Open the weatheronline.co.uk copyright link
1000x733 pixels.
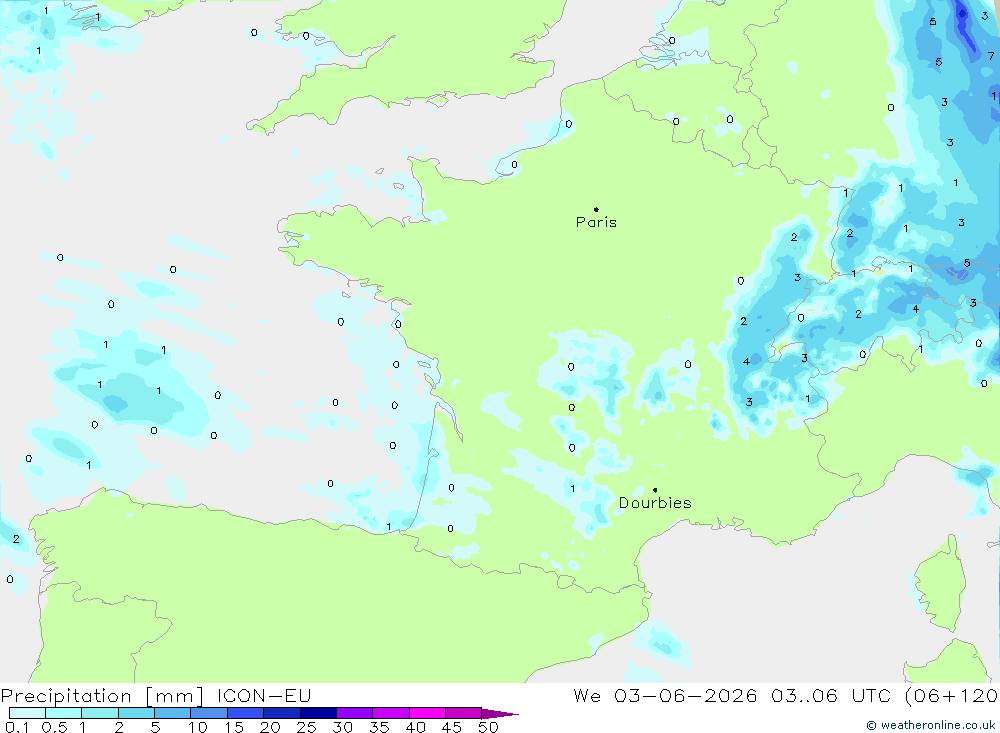(930, 725)
